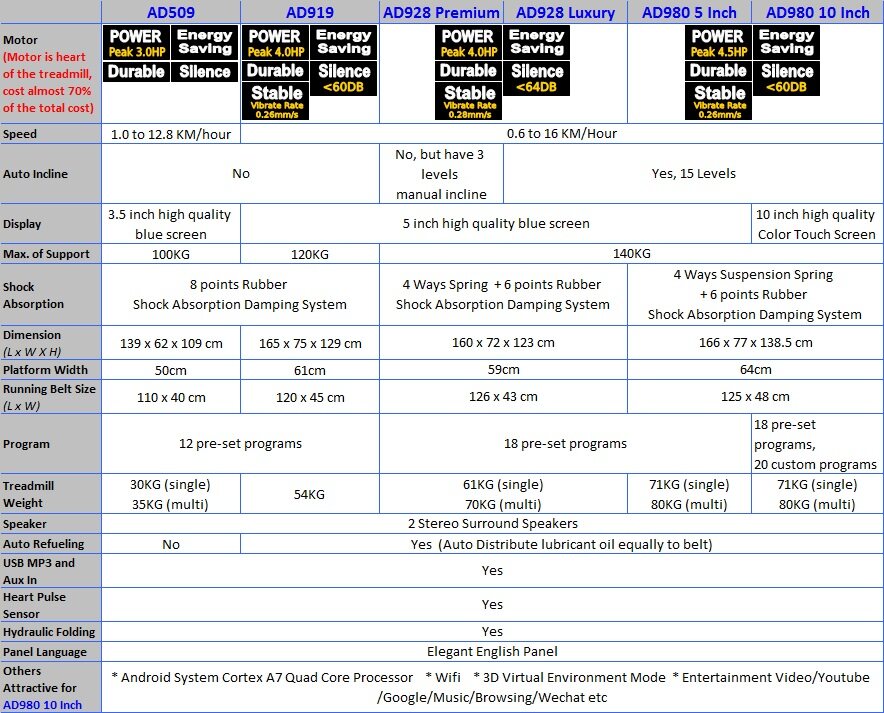Screen dimensions: 884x713
Task: Click AD980's Silence <60DB badge
Action: [x=786, y=78]
